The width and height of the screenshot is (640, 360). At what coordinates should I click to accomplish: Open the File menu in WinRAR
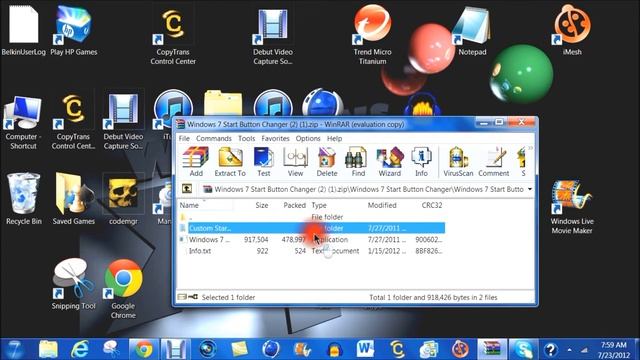click(x=184, y=138)
